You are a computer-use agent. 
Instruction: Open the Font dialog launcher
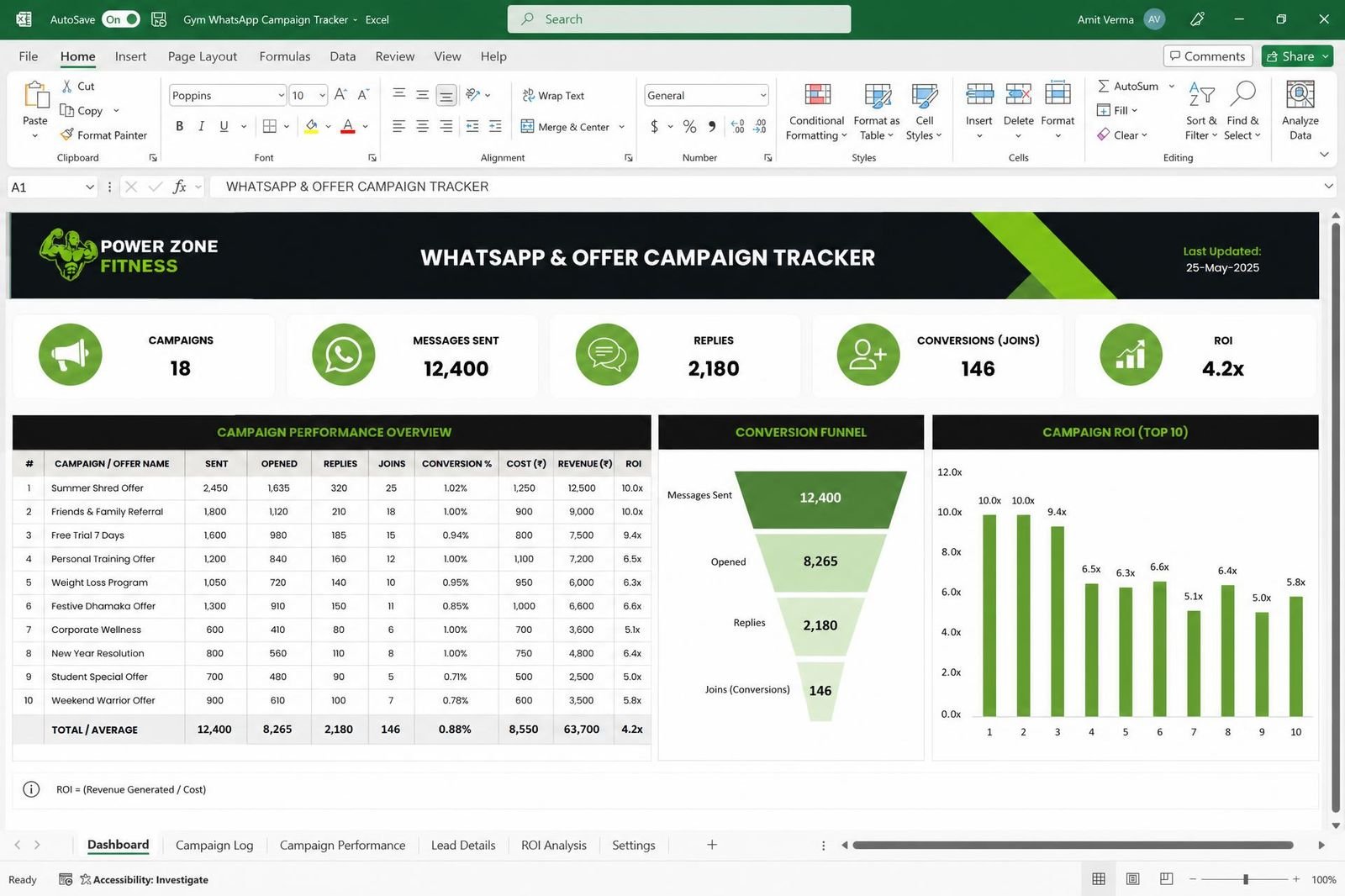(372, 158)
